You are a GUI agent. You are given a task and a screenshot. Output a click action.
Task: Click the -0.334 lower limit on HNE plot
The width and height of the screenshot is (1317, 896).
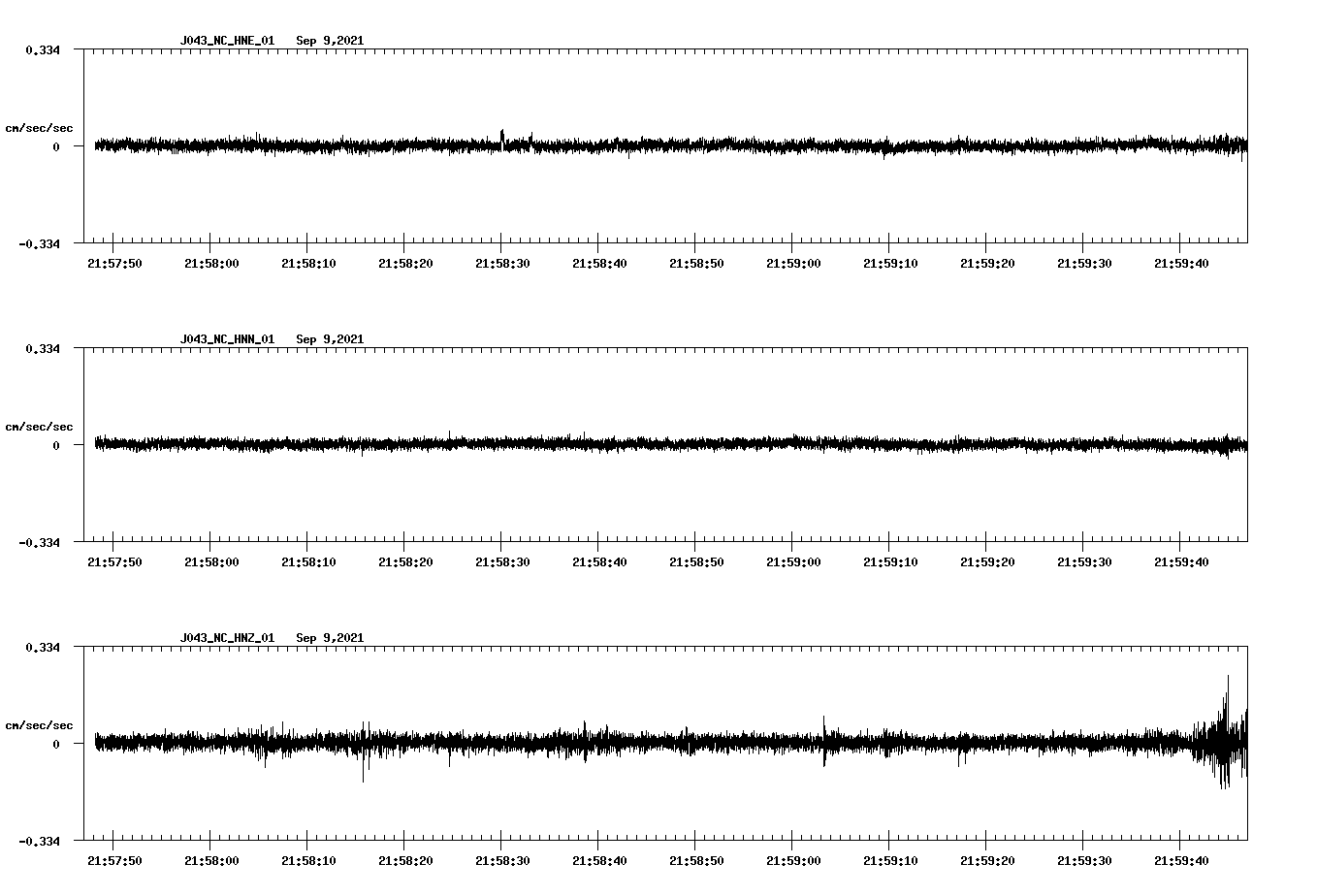[40, 244]
